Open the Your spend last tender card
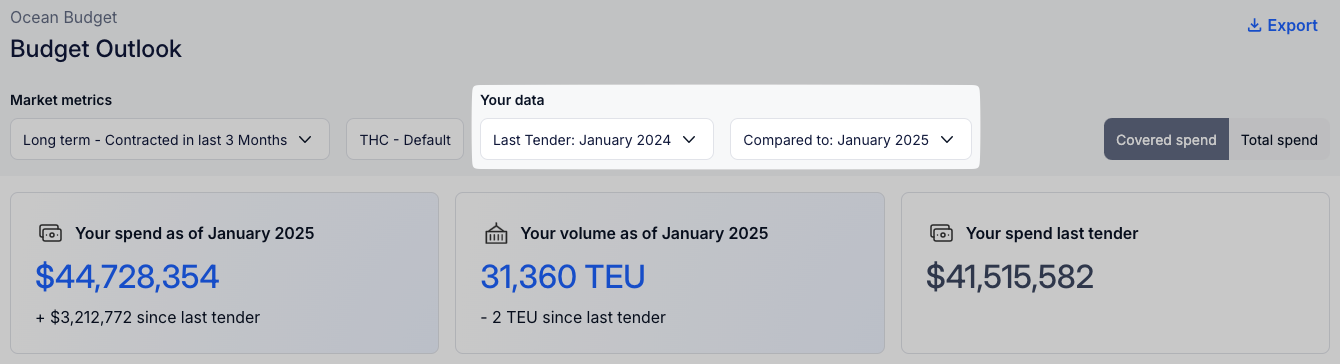This screenshot has width=1340, height=364. [1115, 273]
